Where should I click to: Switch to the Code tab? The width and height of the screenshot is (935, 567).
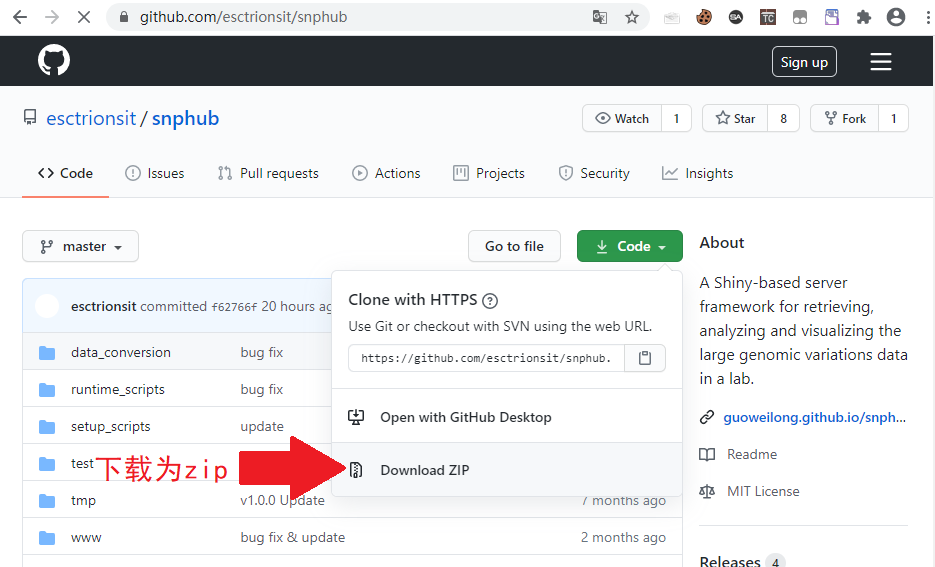(x=66, y=173)
